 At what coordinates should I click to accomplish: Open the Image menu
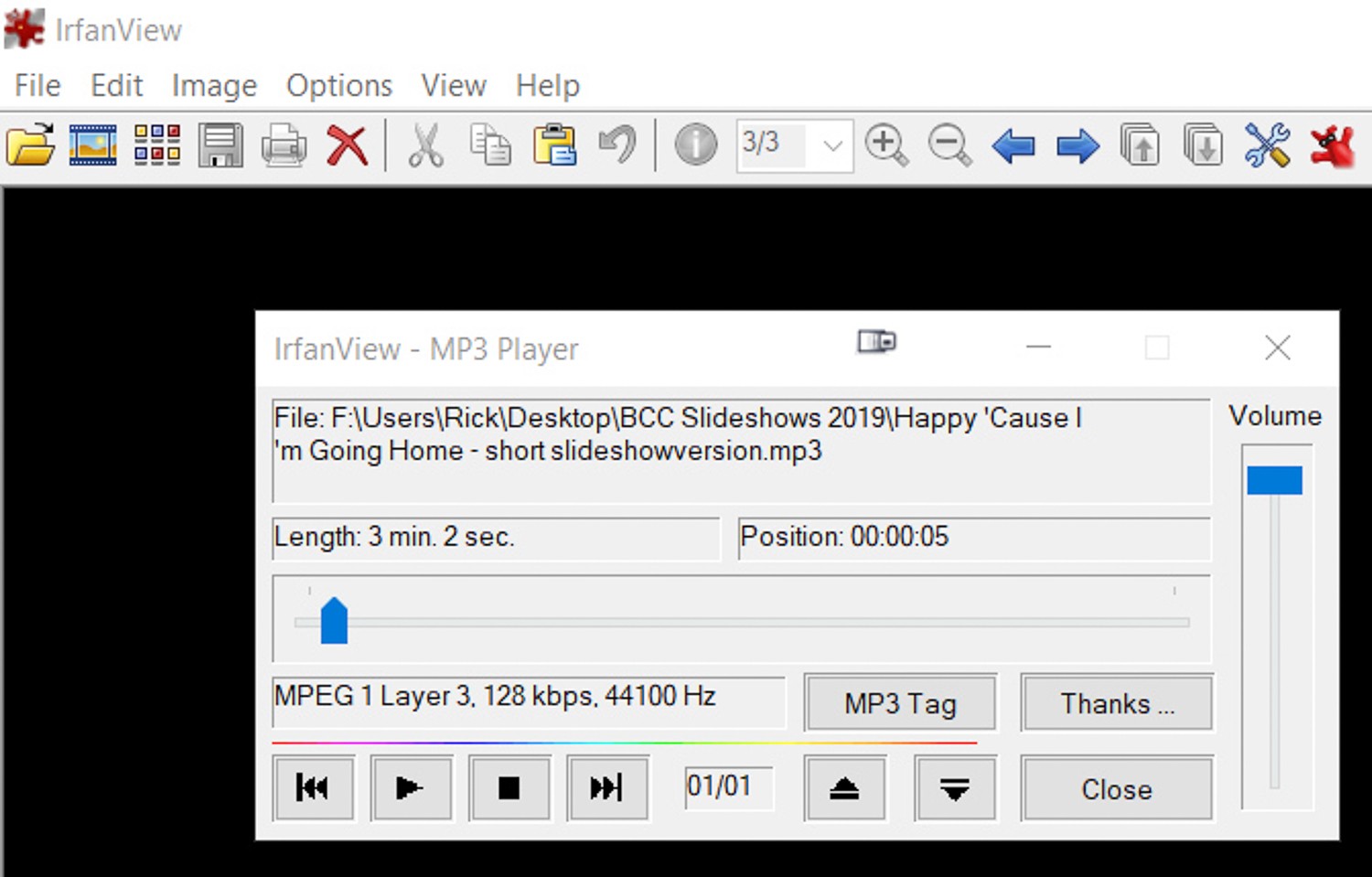(214, 86)
